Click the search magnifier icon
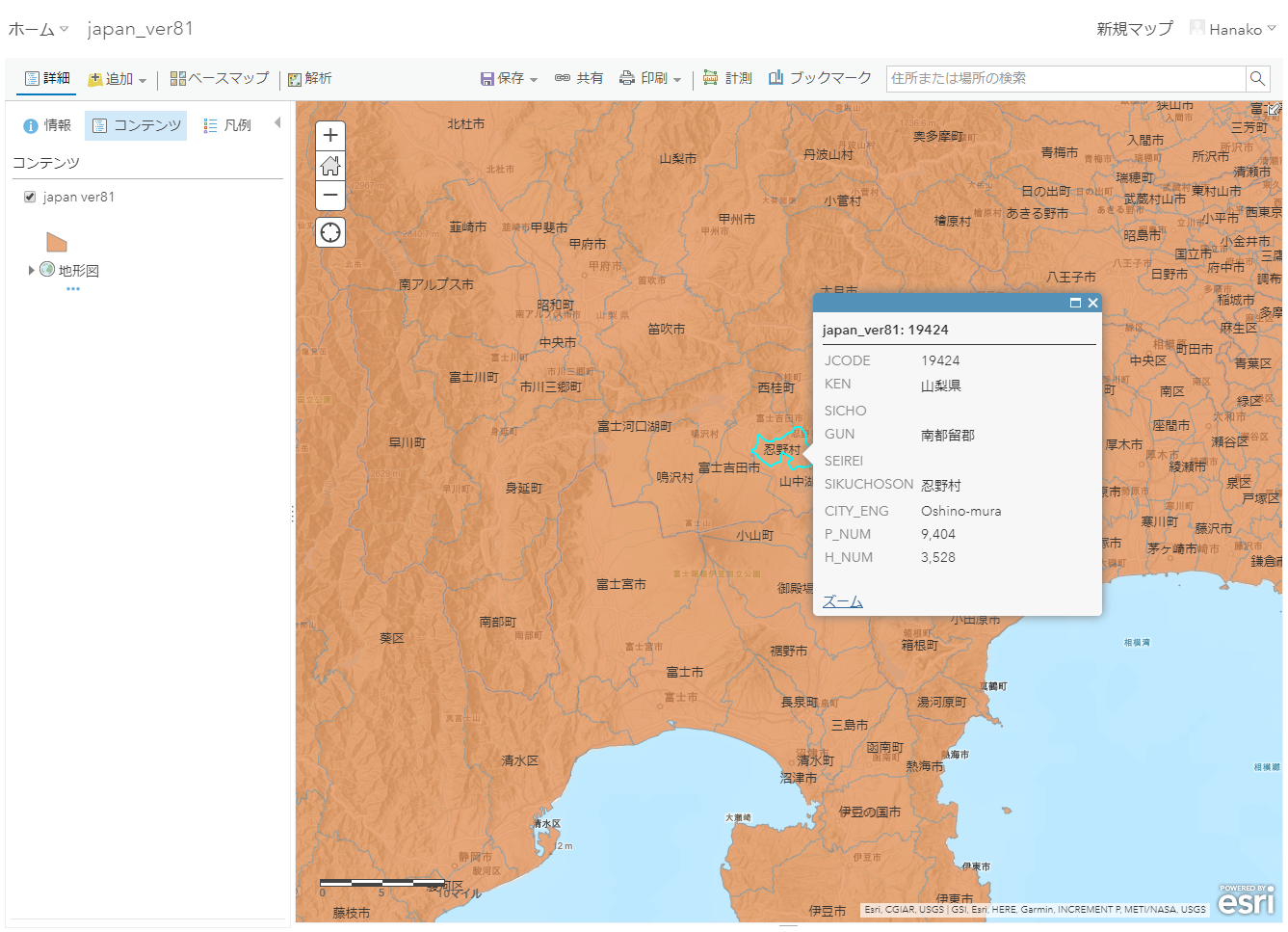 tap(1257, 78)
